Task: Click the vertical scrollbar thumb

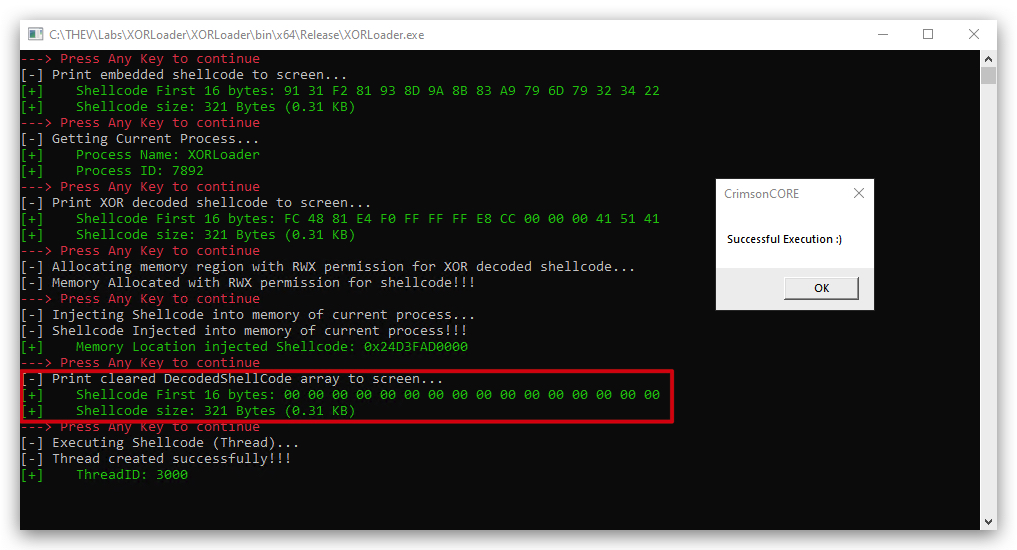Action: (988, 76)
